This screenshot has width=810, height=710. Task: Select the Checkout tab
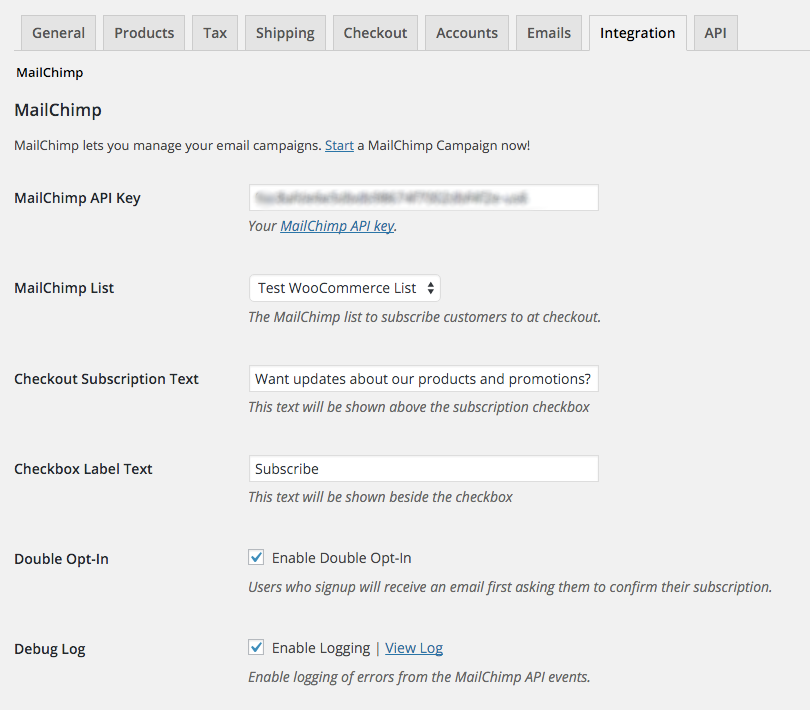tap(375, 33)
